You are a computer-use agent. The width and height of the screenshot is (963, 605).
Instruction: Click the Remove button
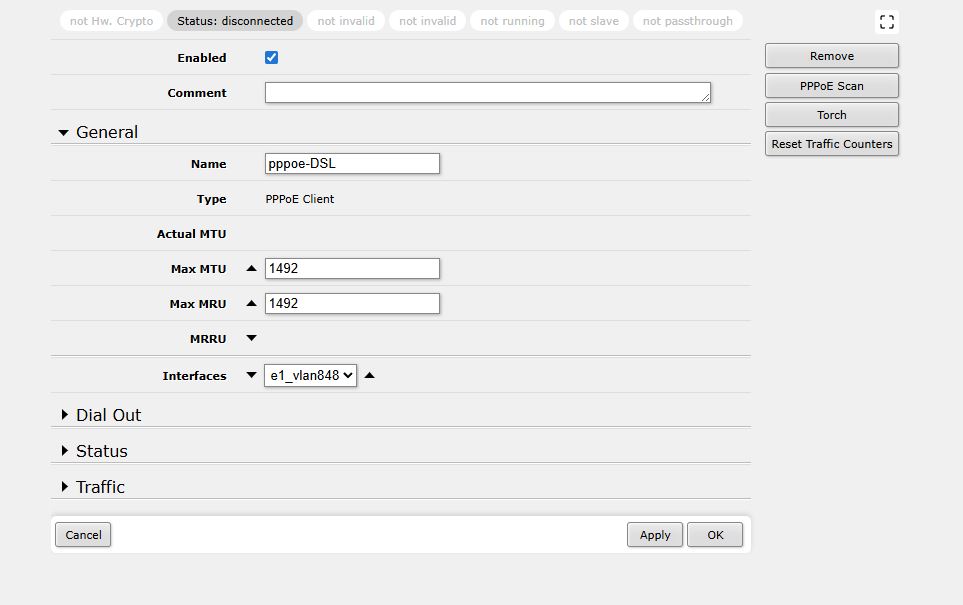click(x=832, y=56)
